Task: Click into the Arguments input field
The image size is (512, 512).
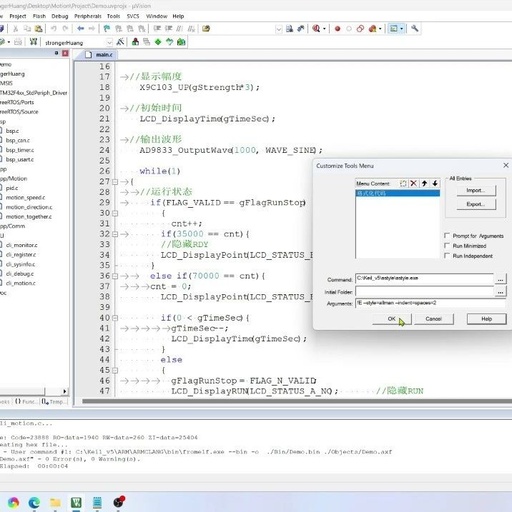Action: (x=430, y=303)
